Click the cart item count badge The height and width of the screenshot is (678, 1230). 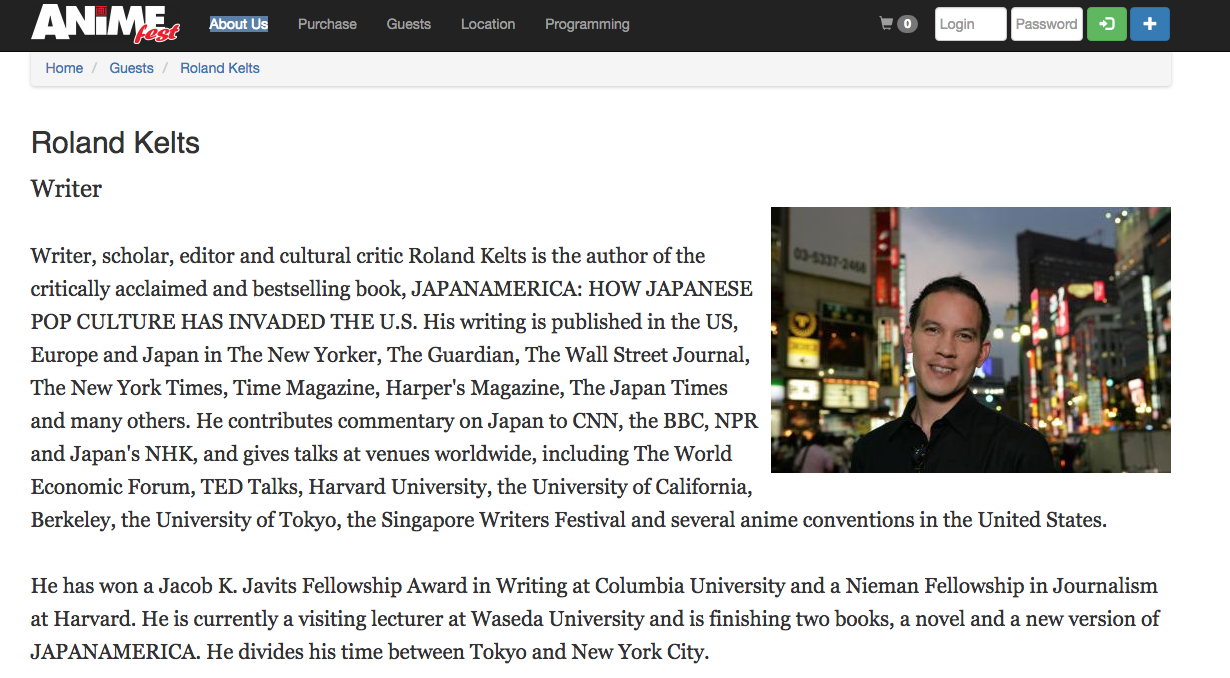[x=907, y=24]
